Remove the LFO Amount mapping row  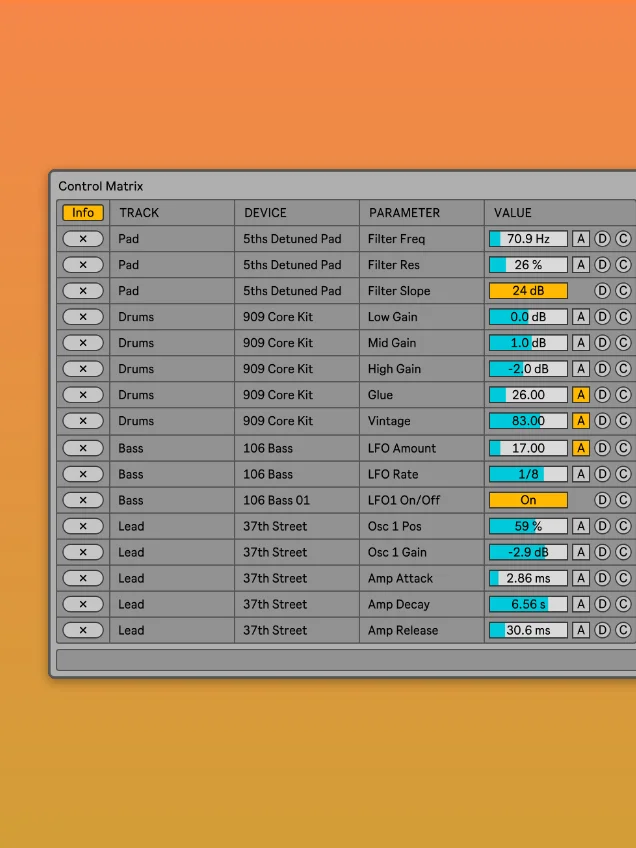[83, 448]
